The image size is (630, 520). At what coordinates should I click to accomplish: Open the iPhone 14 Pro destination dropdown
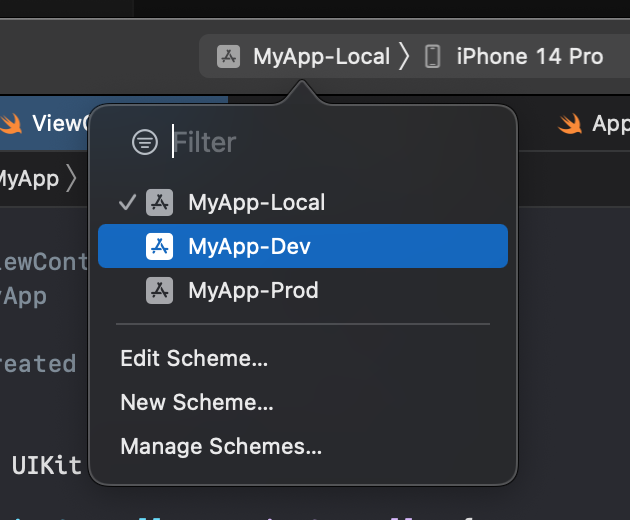529,56
